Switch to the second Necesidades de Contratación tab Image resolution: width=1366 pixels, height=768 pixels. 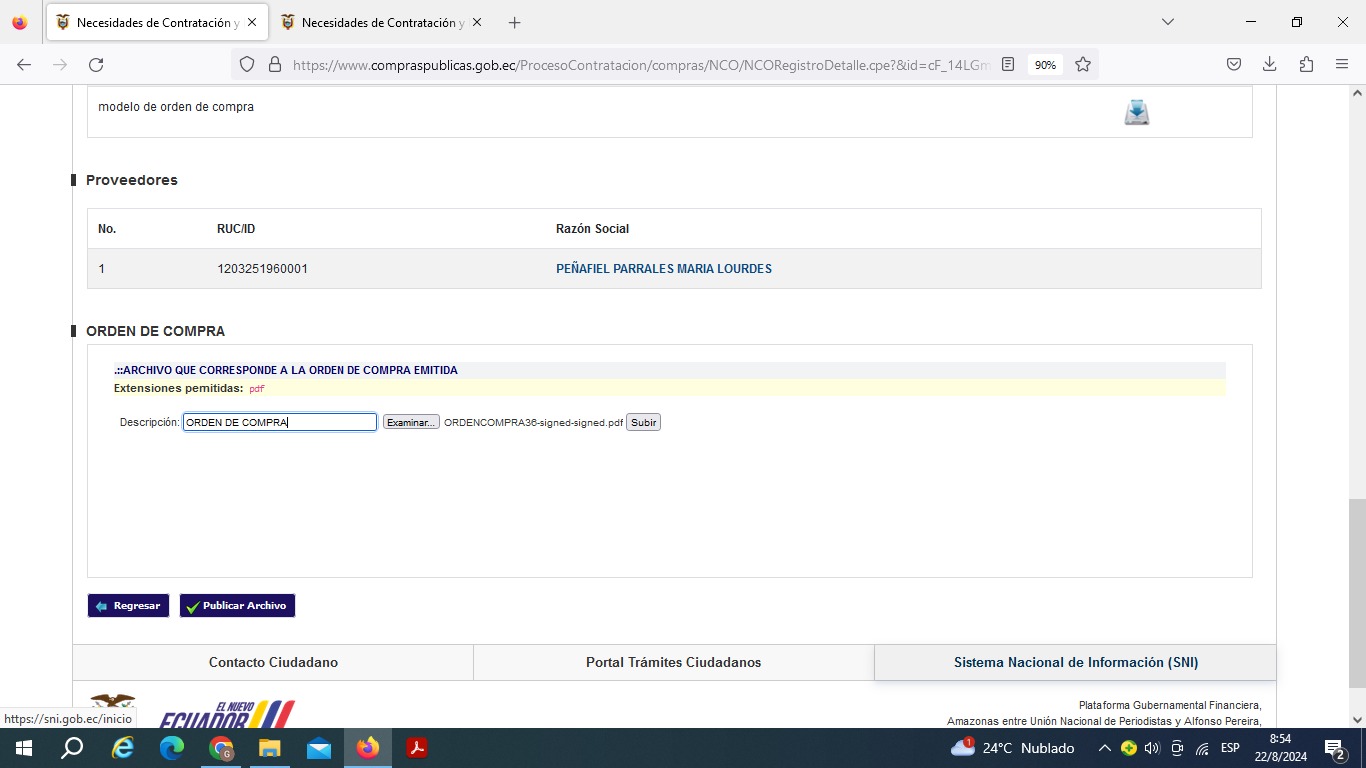click(372, 22)
